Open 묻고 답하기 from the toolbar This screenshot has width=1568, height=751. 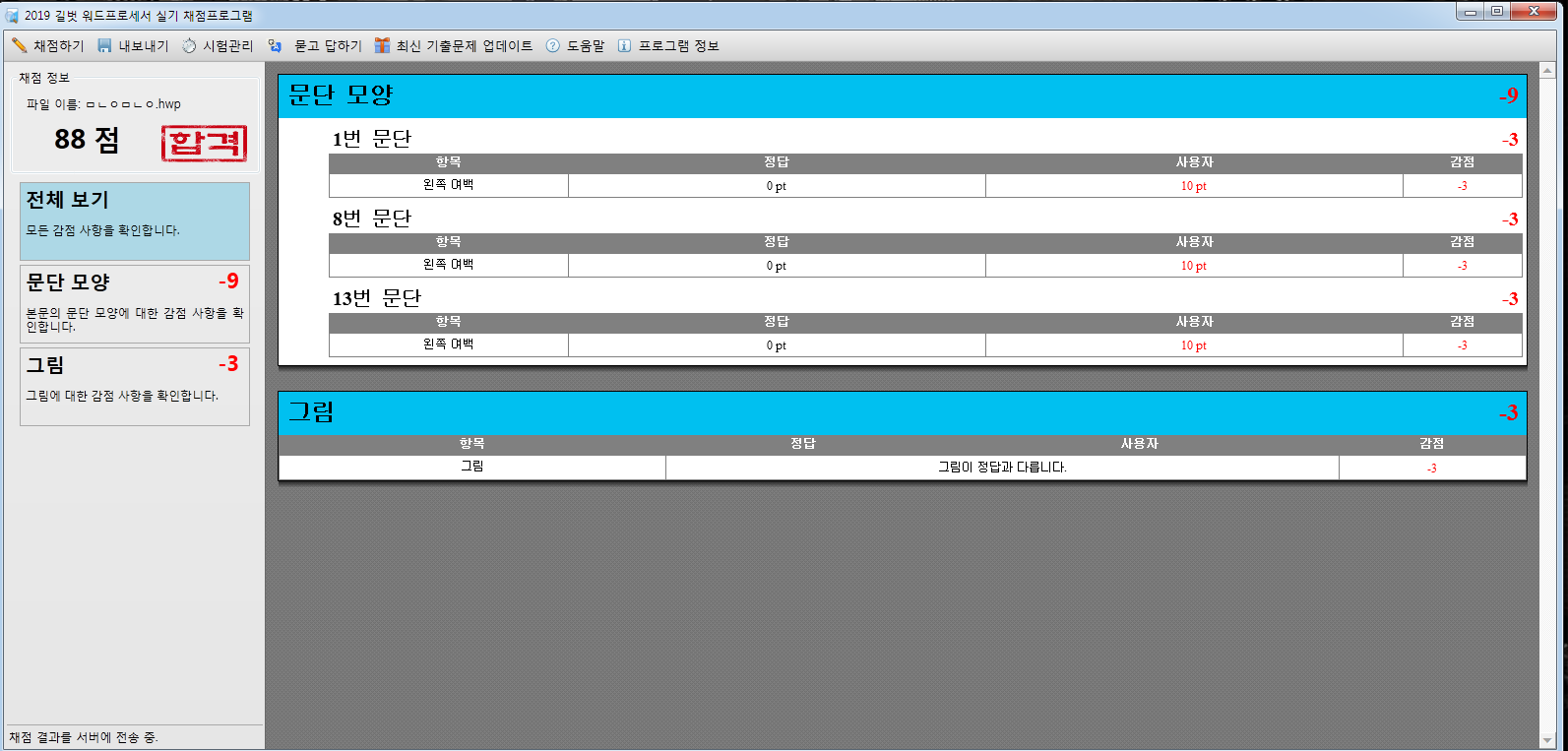(x=315, y=45)
